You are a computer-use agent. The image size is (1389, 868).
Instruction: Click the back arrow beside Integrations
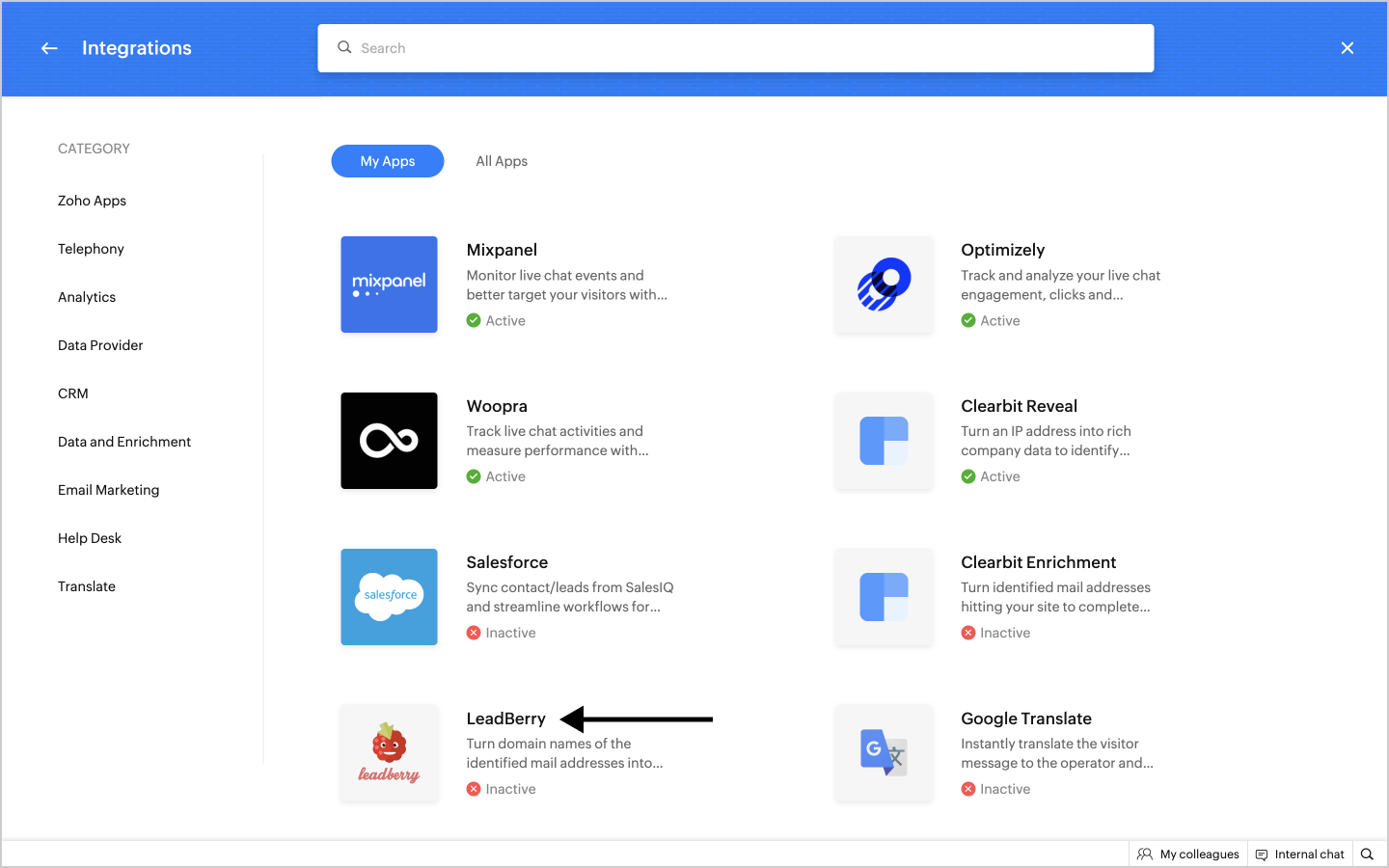(x=49, y=48)
